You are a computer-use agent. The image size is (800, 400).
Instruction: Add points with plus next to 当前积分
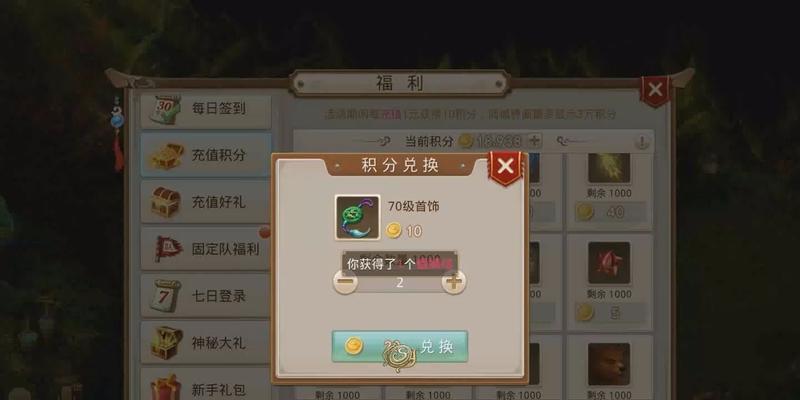point(534,141)
